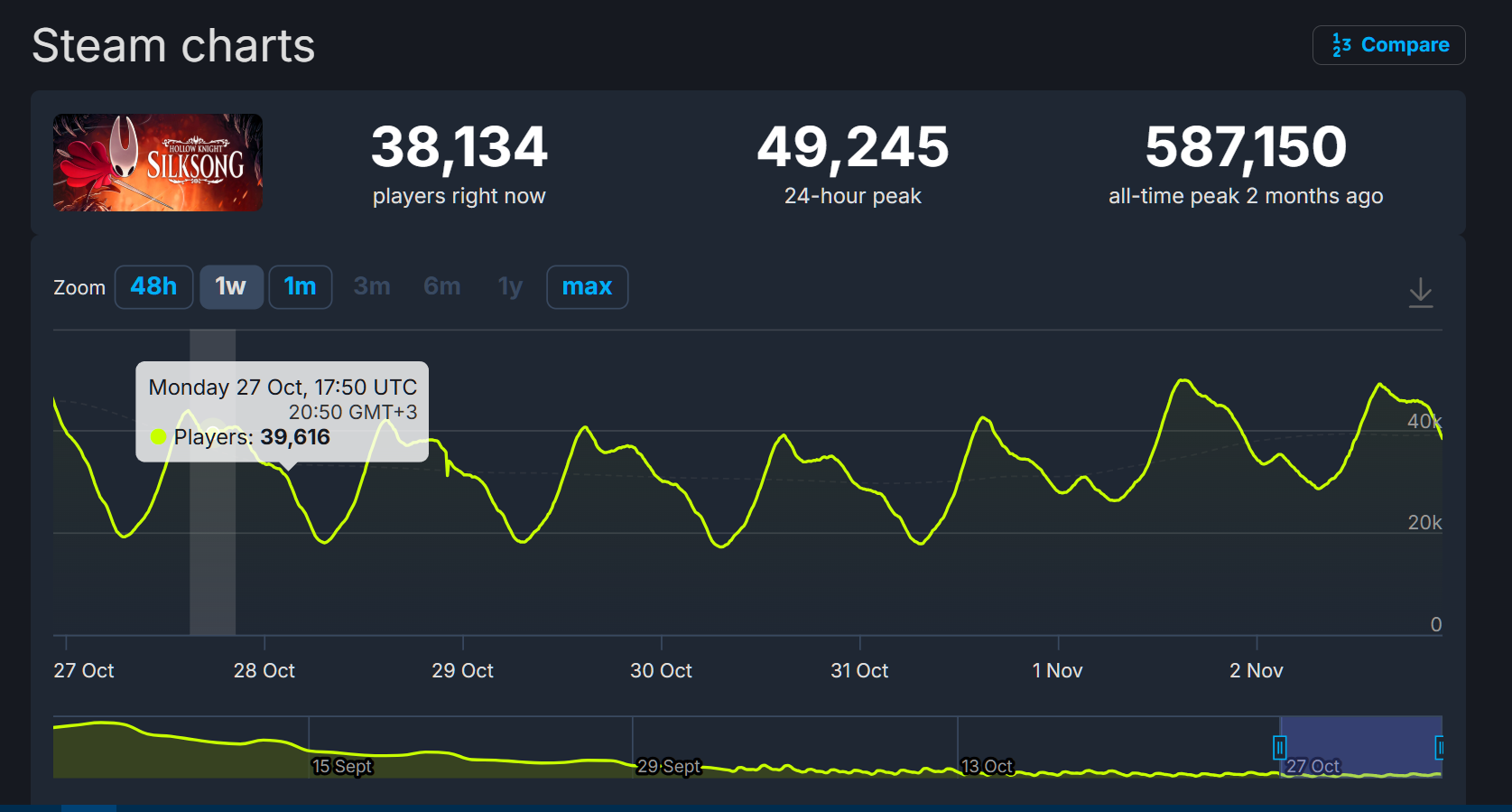Grab the left range navigator handle

coord(1279,748)
